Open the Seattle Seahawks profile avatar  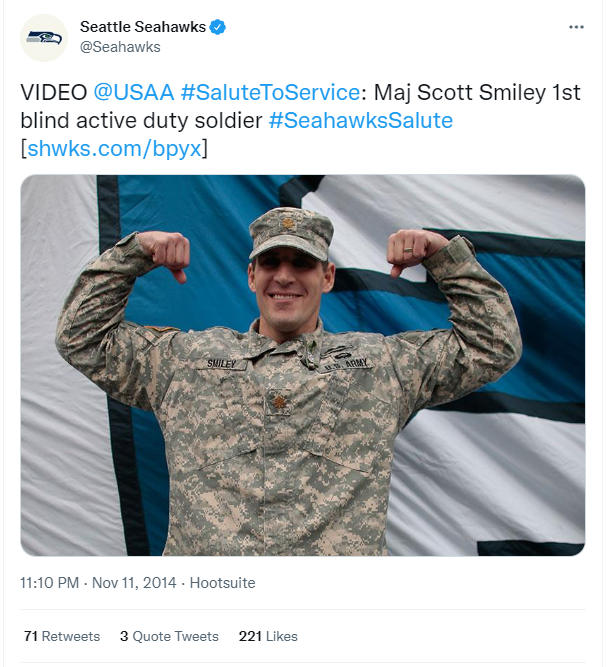click(x=44, y=37)
